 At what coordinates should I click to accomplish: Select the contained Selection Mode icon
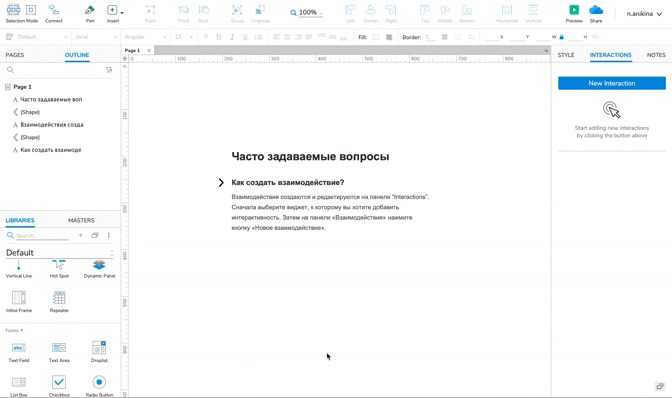31,9
